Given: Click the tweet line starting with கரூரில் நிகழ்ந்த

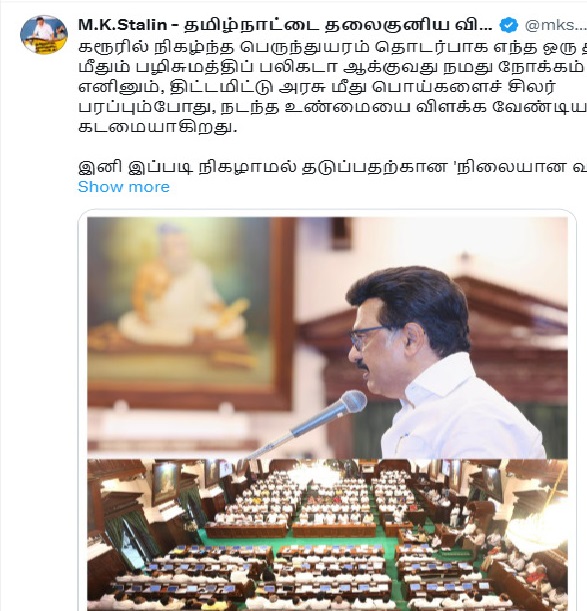Looking at the screenshot, I should pos(332,47).
